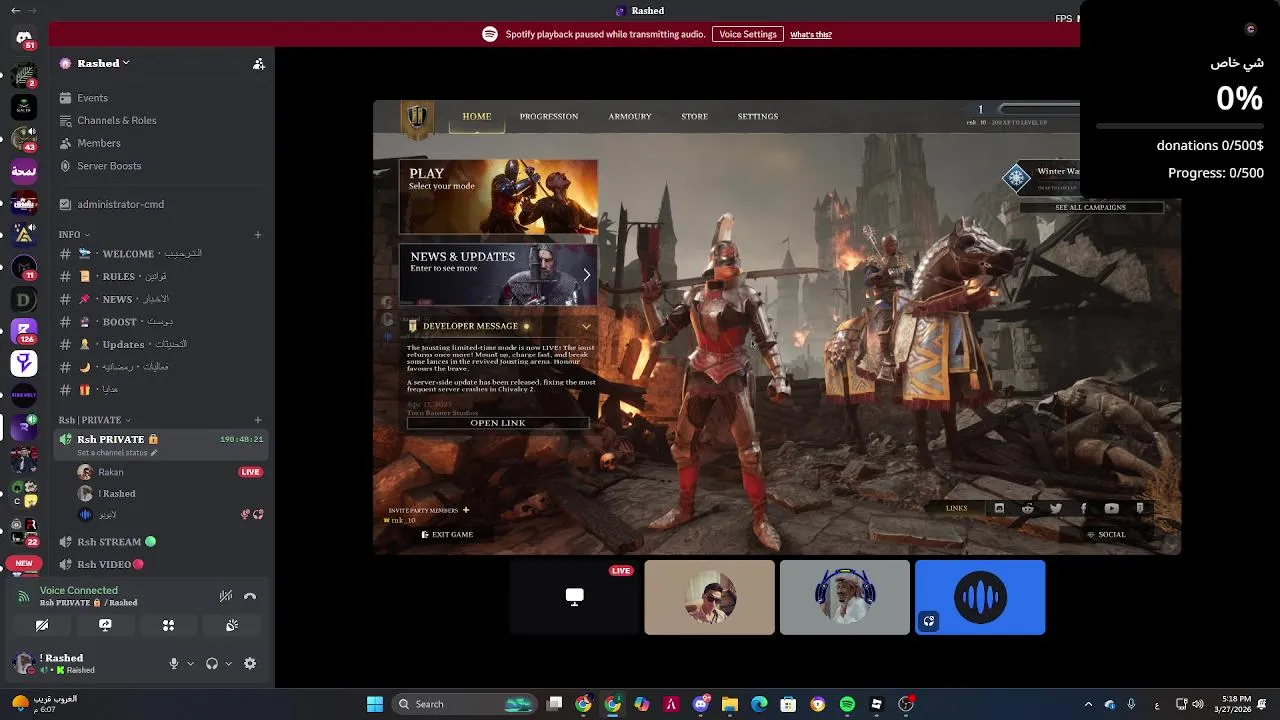Collapse the INFO channel category
1280x720 pixels.
[x=74, y=234]
